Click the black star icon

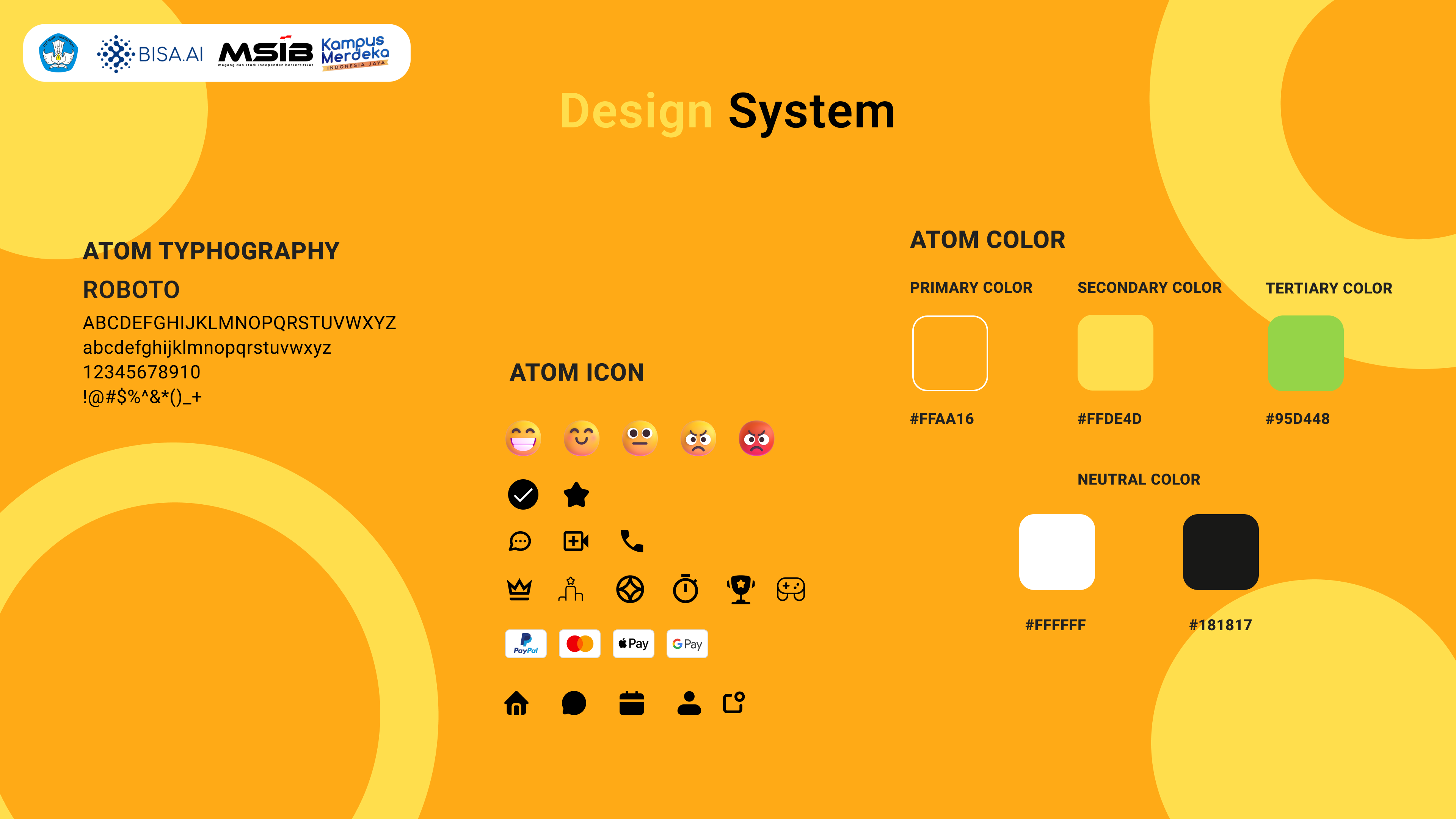click(x=576, y=494)
